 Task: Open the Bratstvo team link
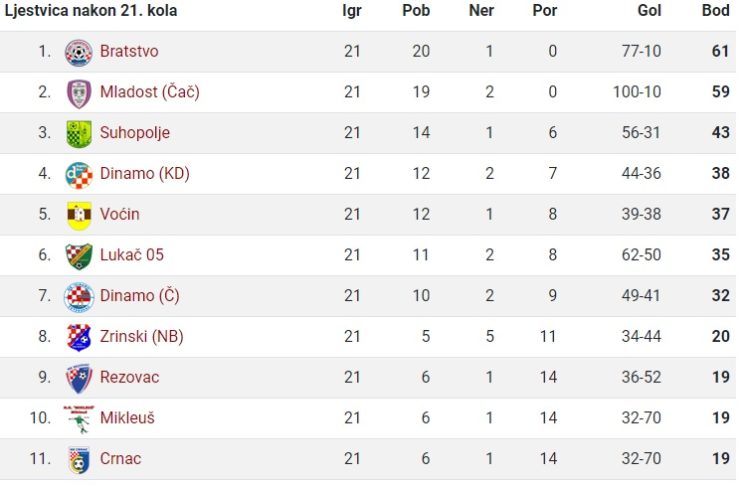(x=129, y=51)
